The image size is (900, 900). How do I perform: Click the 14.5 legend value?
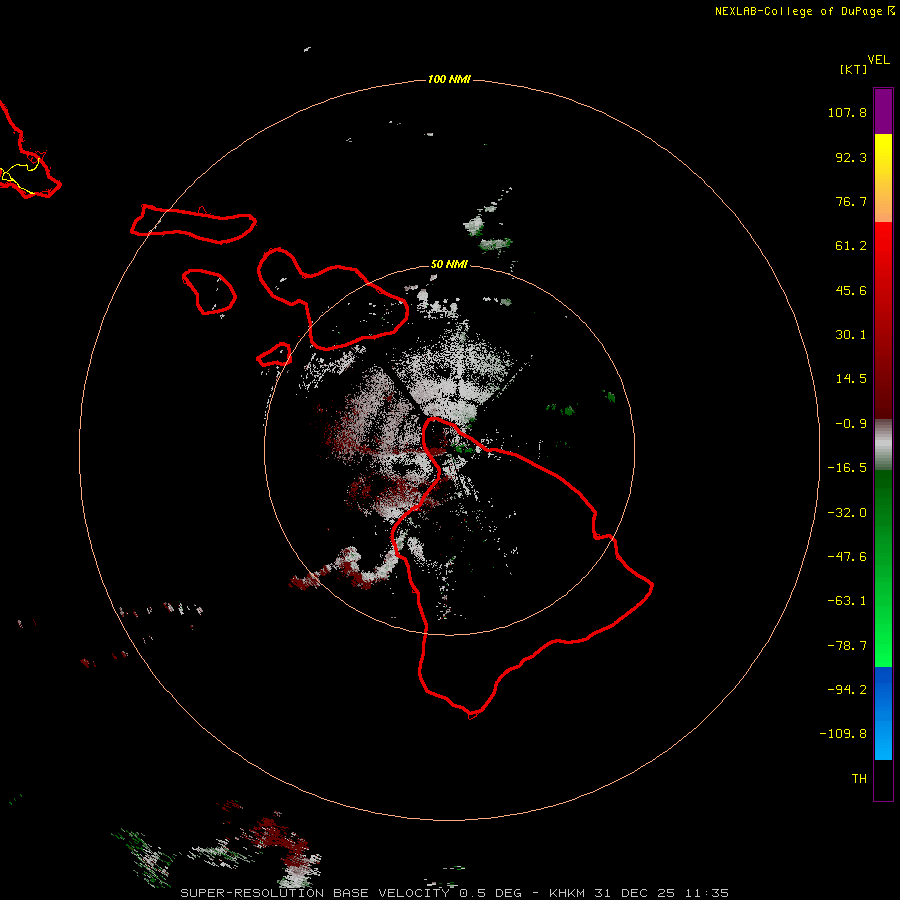click(851, 379)
